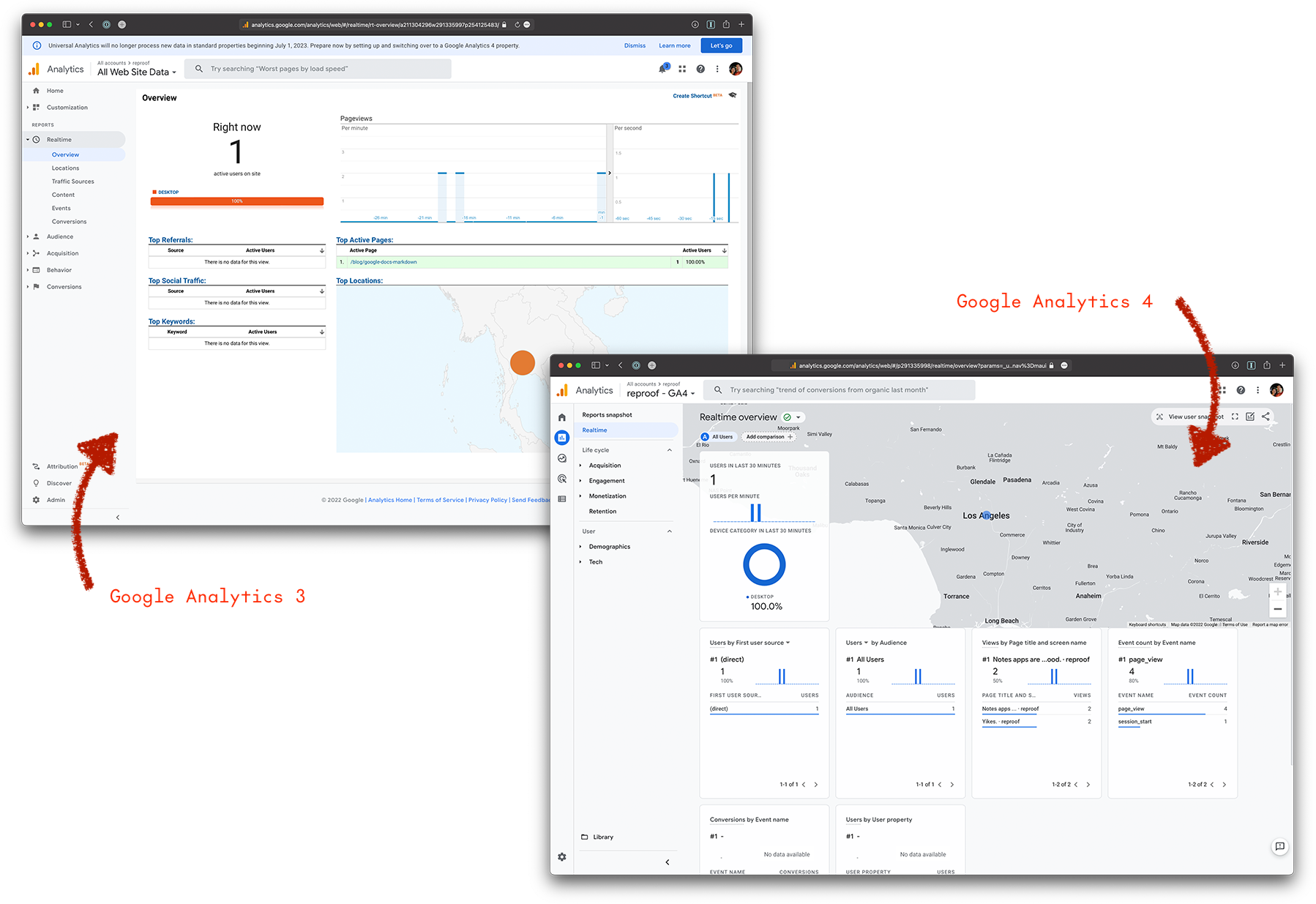The width and height of the screenshot is (1316, 904).
Task: Click Explore icon in GA4 left rail
Action: pos(562,458)
